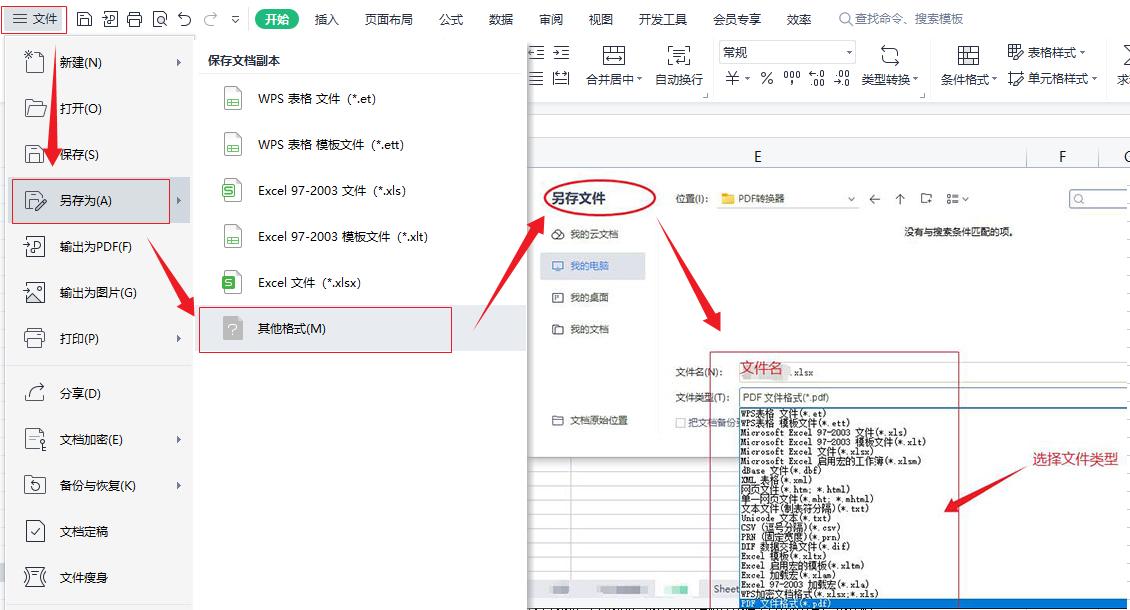Click the percent style icon
This screenshot has width=1130, height=610.
(x=767, y=78)
